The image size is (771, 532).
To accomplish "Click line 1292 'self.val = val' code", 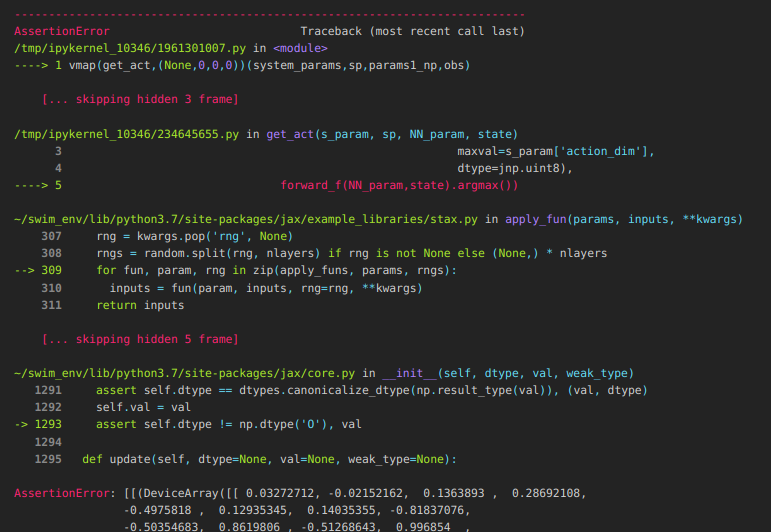I will [144, 407].
